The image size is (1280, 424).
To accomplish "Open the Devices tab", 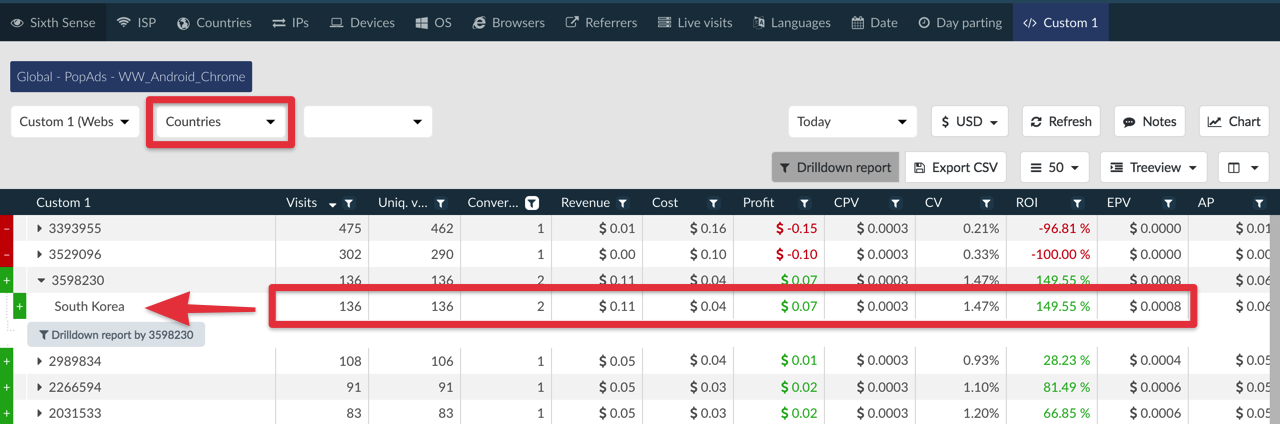I will [362, 22].
